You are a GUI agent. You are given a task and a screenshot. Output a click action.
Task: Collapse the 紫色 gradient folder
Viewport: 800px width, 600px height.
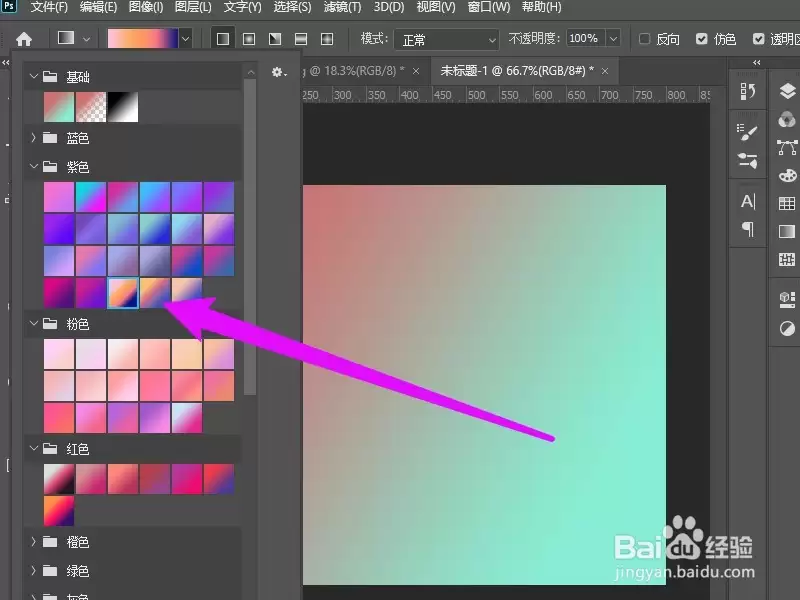34,166
